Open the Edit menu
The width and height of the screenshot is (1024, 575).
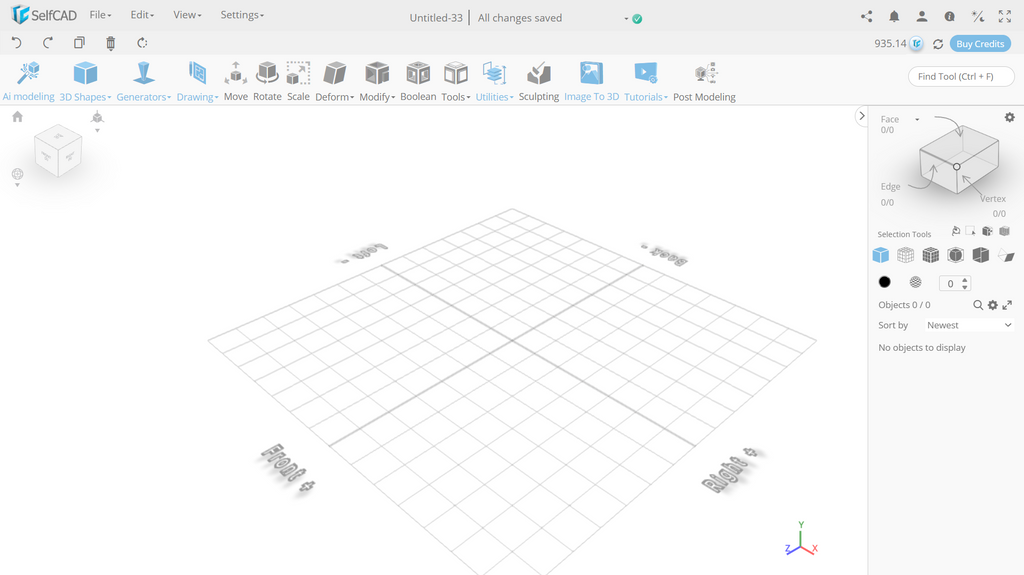(142, 15)
